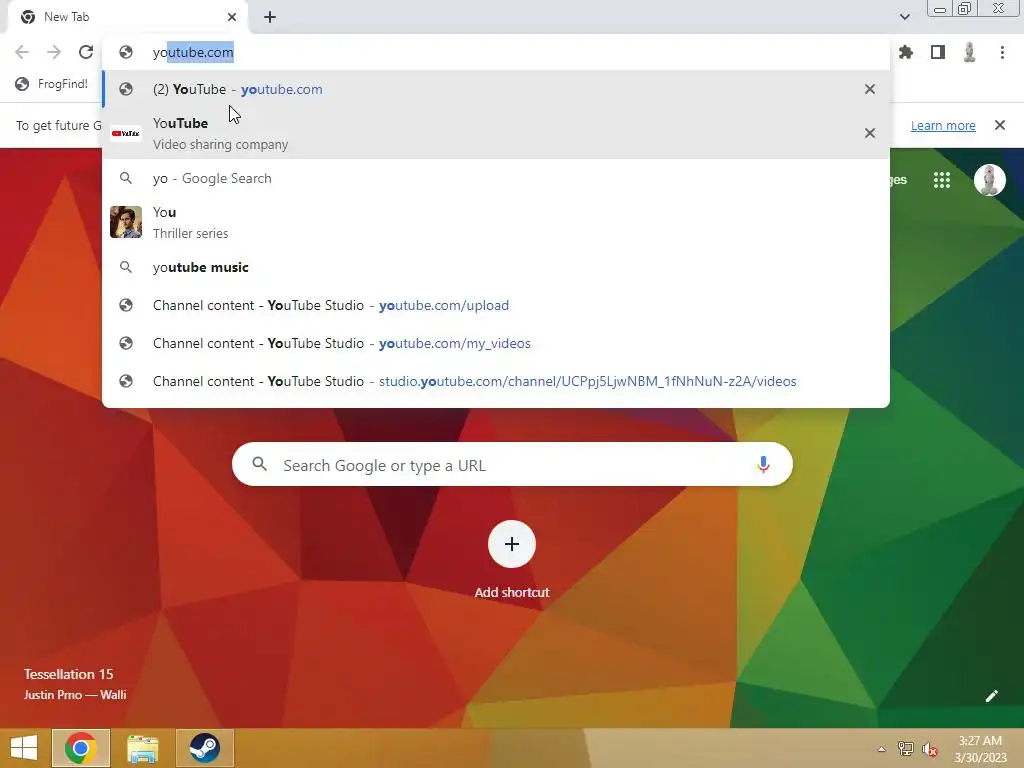
Task: Click the YouTube logo icon in suggestion
Action: point(126,133)
